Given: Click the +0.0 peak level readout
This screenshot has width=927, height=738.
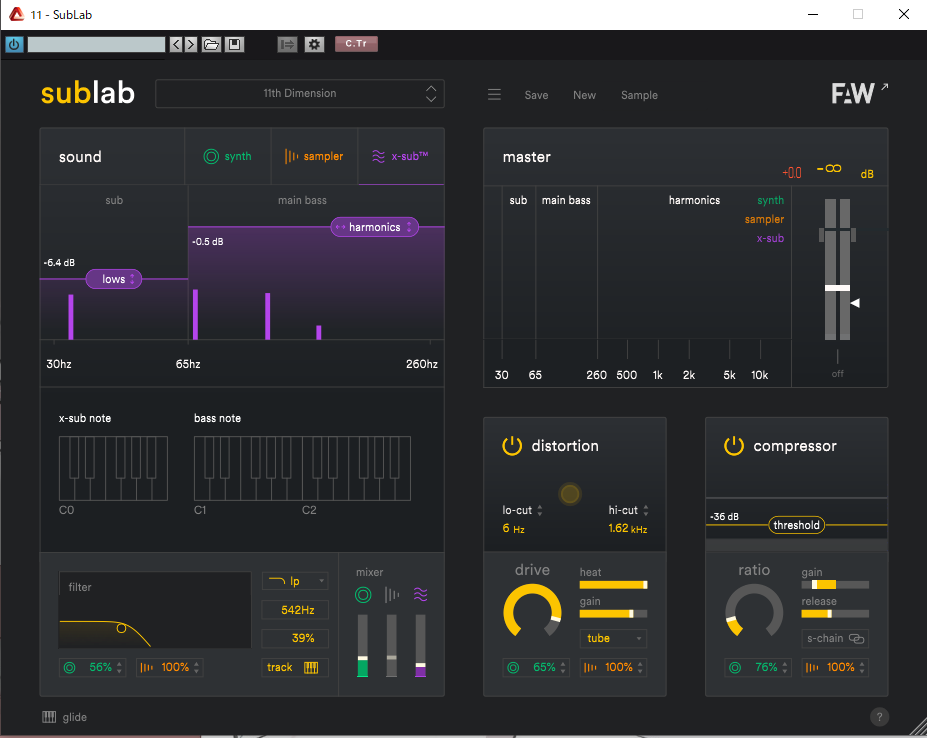Looking at the screenshot, I should 792,173.
